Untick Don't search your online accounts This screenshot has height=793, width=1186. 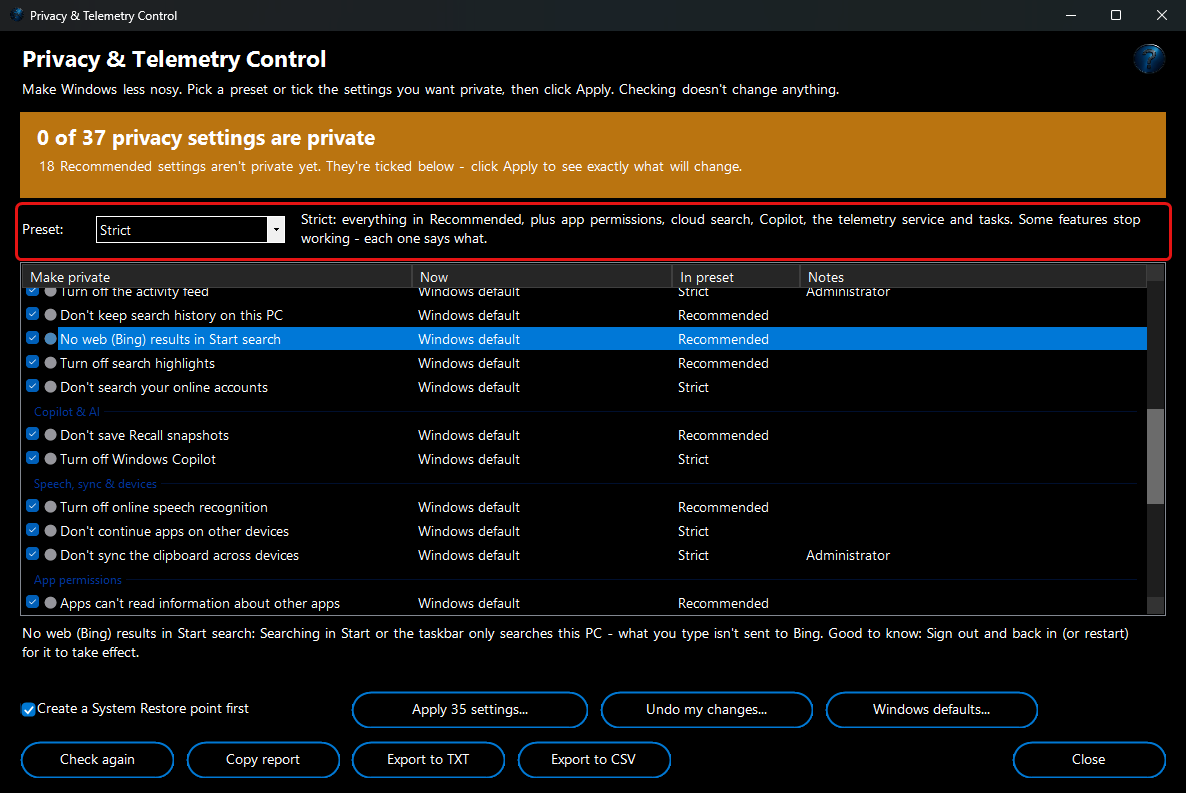tap(33, 386)
